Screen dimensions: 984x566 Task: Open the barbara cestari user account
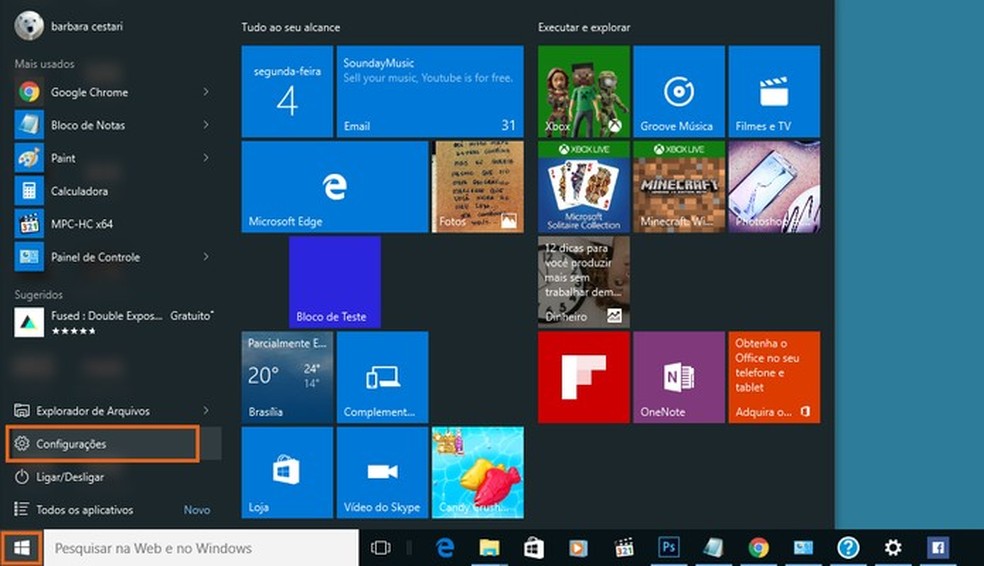[x=69, y=26]
